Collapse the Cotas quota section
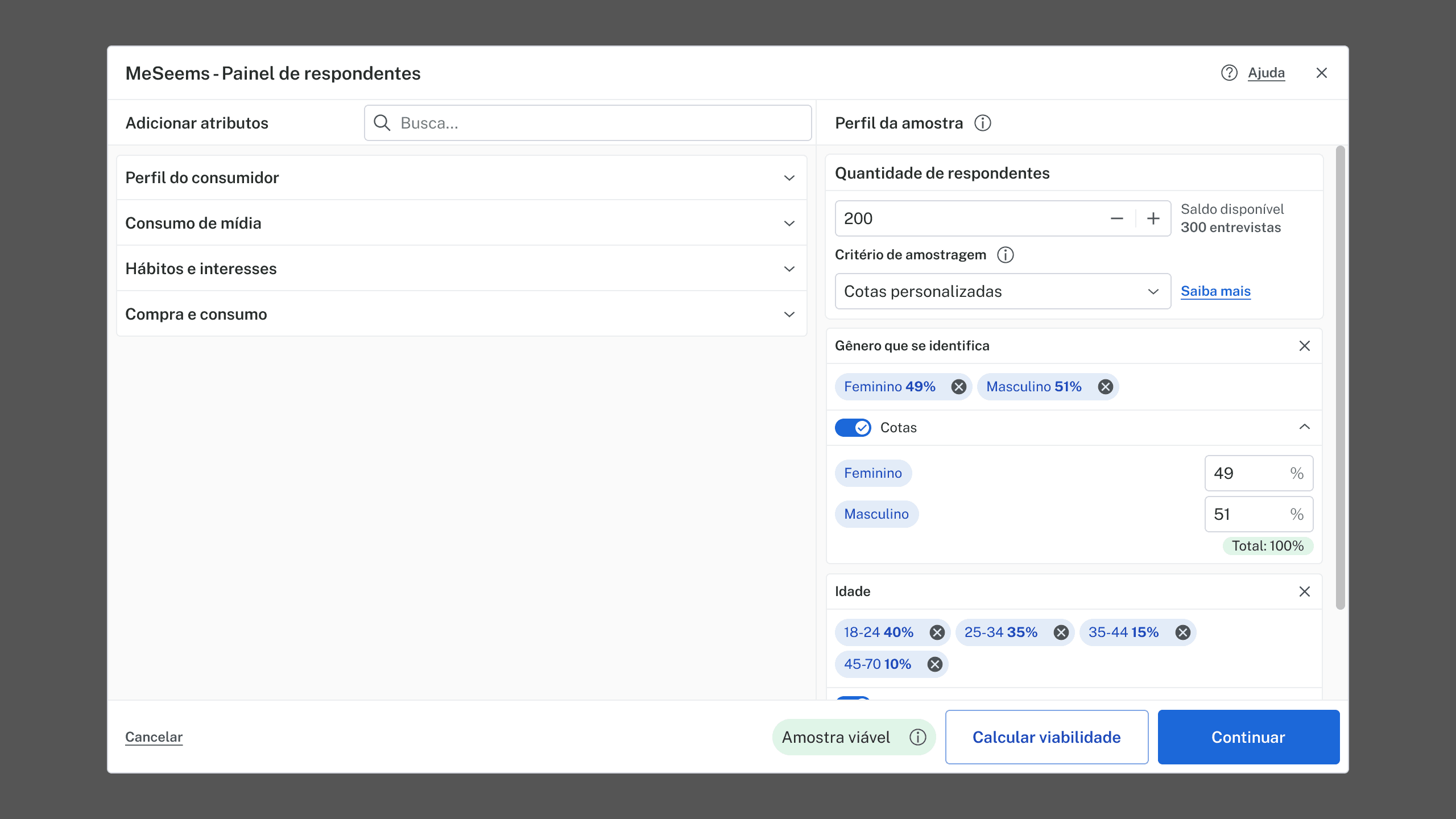Image resolution: width=1456 pixels, height=819 pixels. click(x=1305, y=427)
